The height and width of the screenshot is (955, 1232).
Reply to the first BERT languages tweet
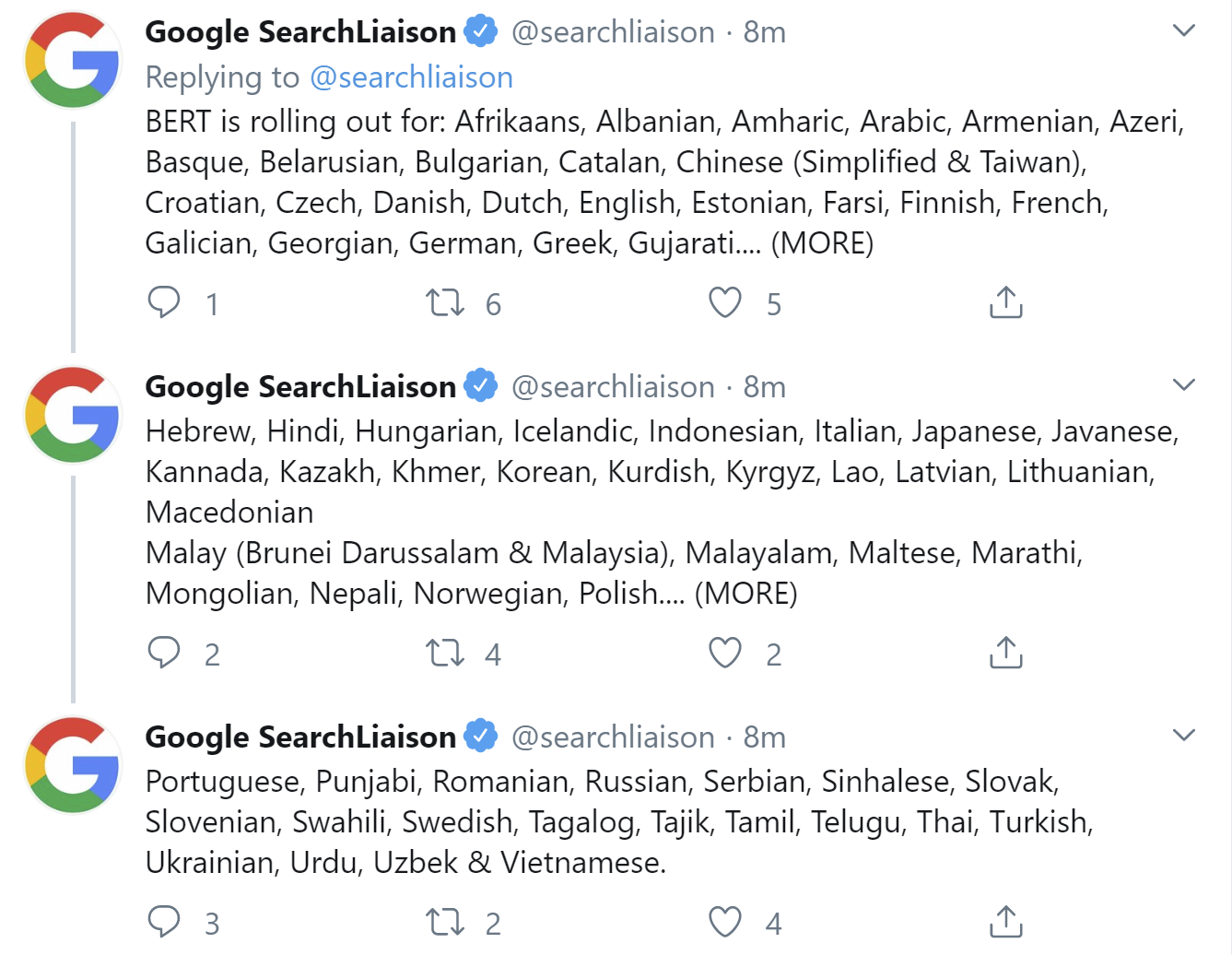point(166,301)
